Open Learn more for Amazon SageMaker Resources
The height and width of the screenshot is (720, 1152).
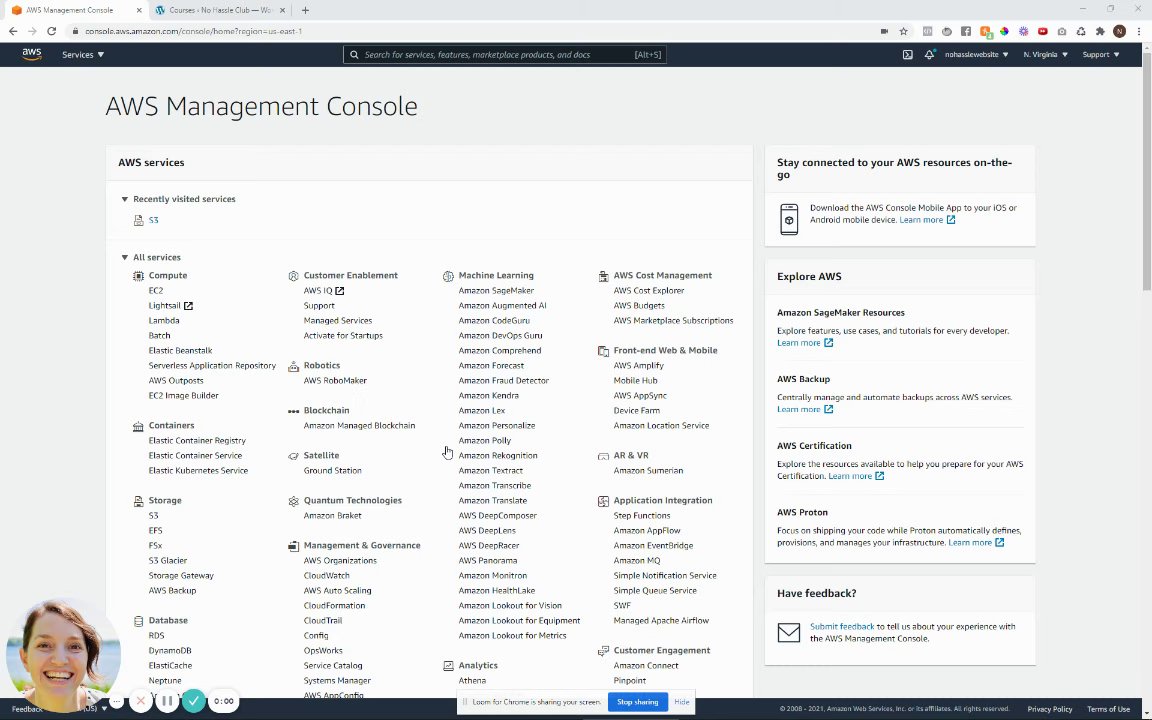pyautogui.click(x=804, y=342)
